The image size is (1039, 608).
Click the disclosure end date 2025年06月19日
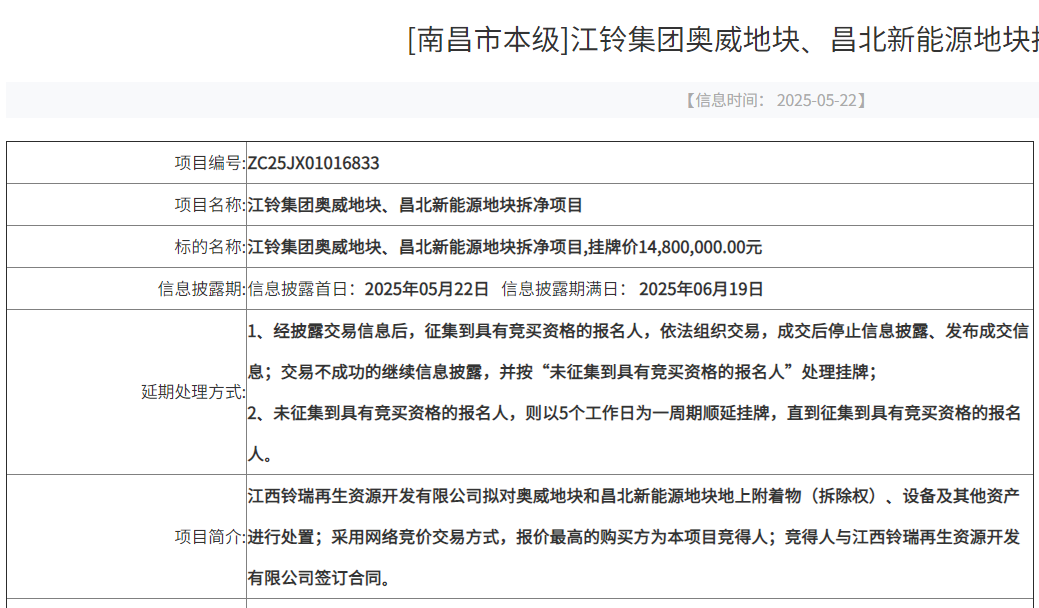click(x=701, y=289)
